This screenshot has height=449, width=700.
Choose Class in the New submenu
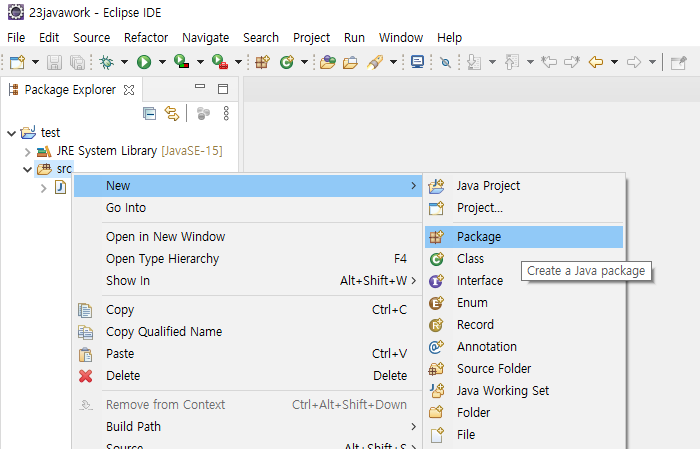524,259
